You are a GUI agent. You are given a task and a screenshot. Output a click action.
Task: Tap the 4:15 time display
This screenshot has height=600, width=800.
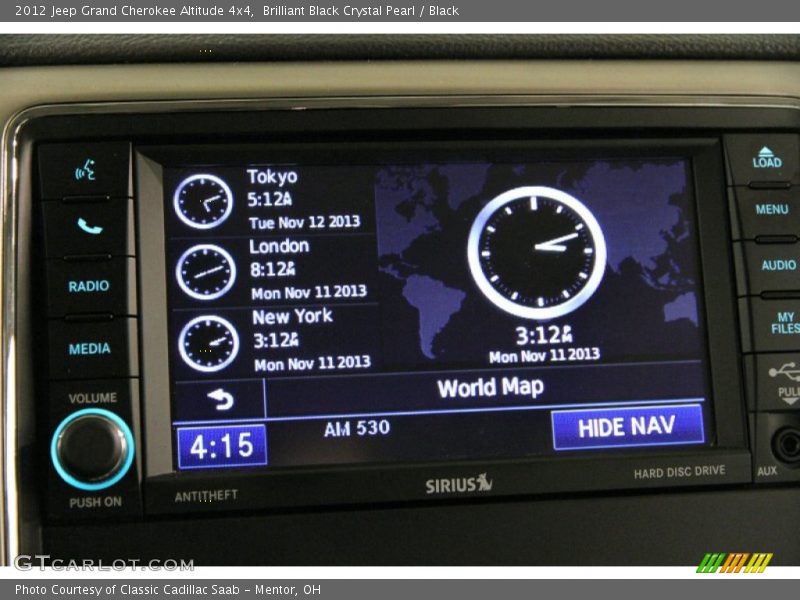pos(222,447)
